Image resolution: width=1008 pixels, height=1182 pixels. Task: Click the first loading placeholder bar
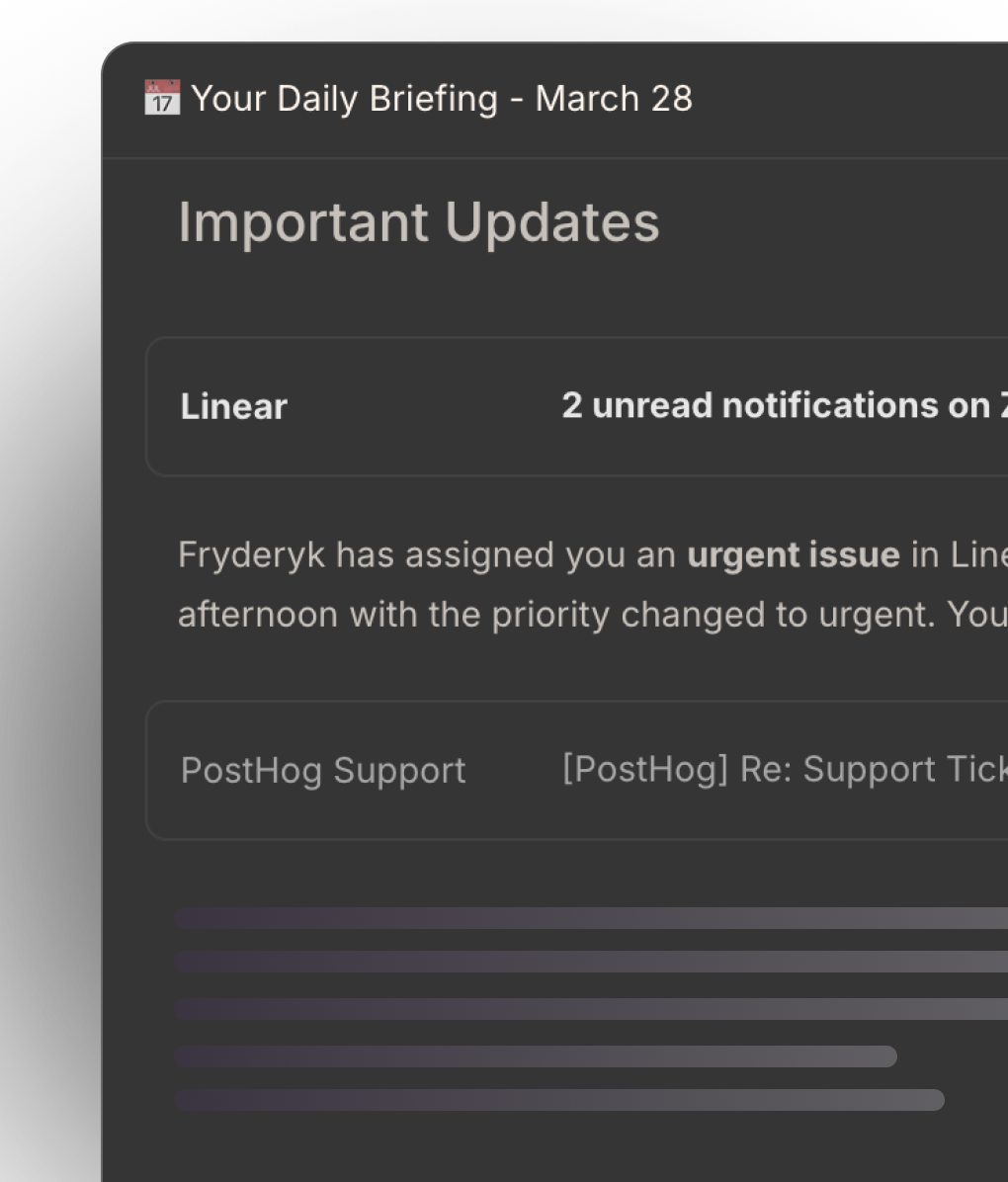[591, 918]
